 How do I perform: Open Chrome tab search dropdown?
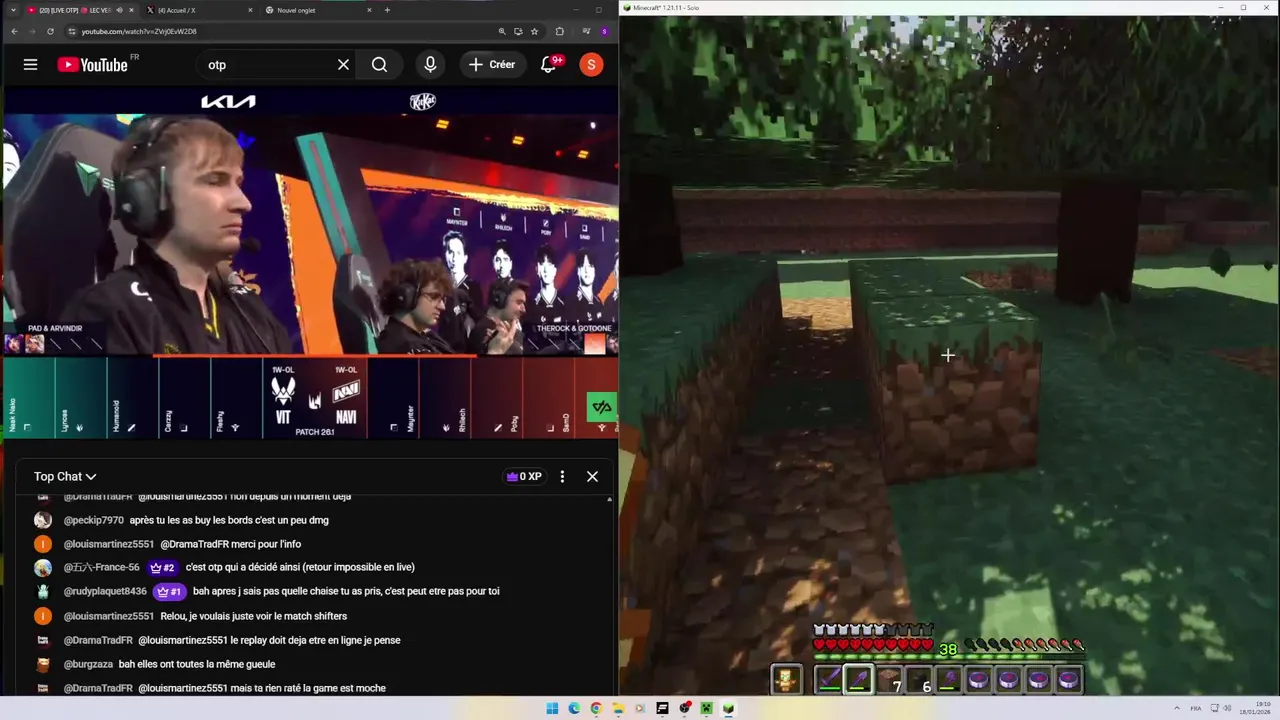click(x=12, y=10)
